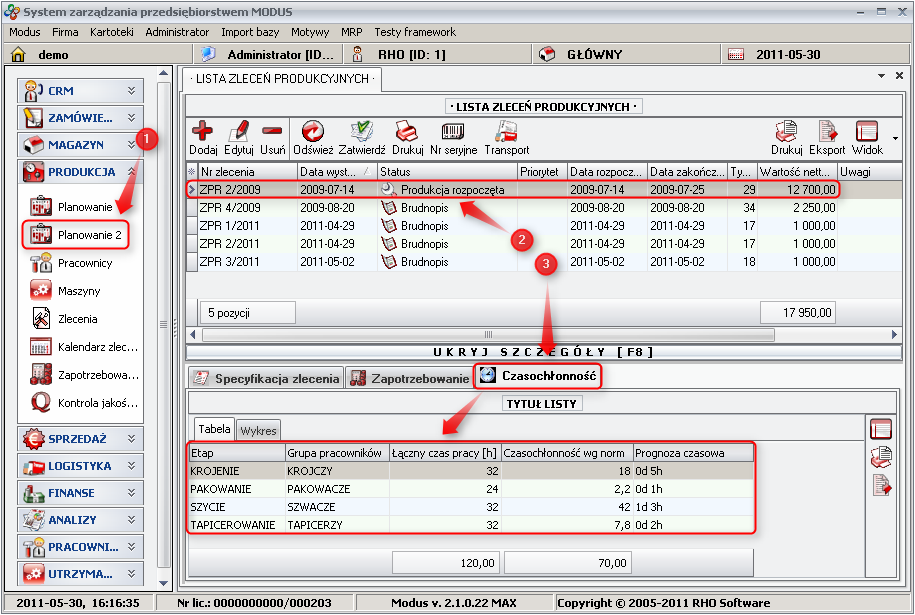915x615 pixels.
Task: Click the Transport toolbar icon
Action: tap(506, 132)
